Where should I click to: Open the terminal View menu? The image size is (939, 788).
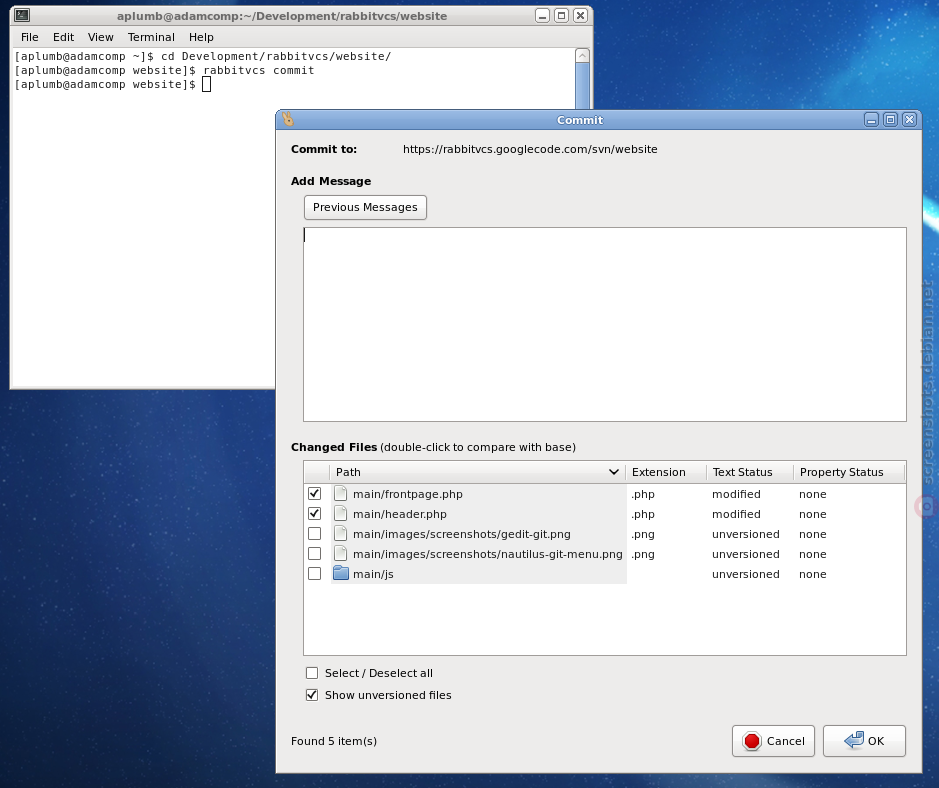click(101, 37)
